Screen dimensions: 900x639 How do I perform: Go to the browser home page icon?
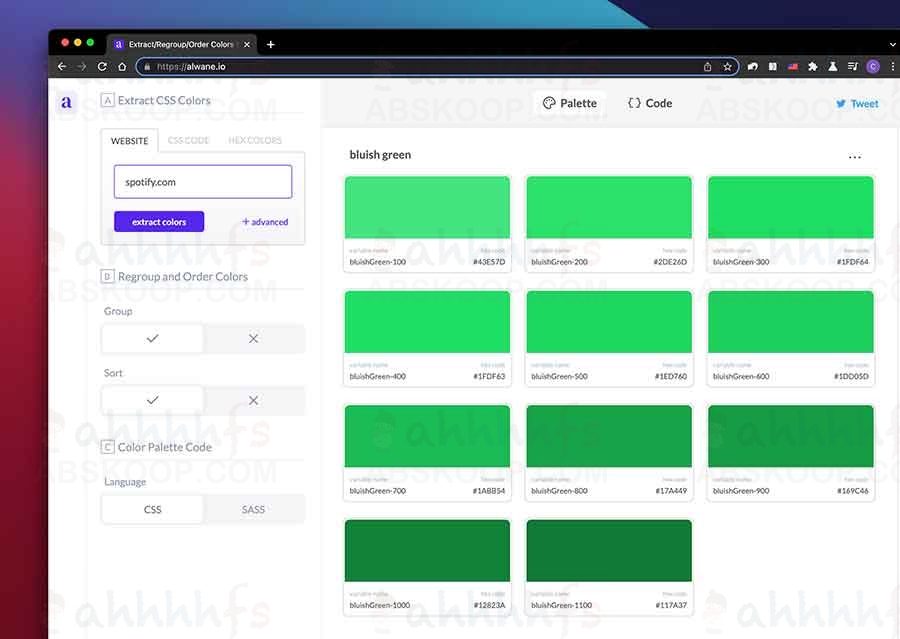pyautogui.click(x=122, y=67)
